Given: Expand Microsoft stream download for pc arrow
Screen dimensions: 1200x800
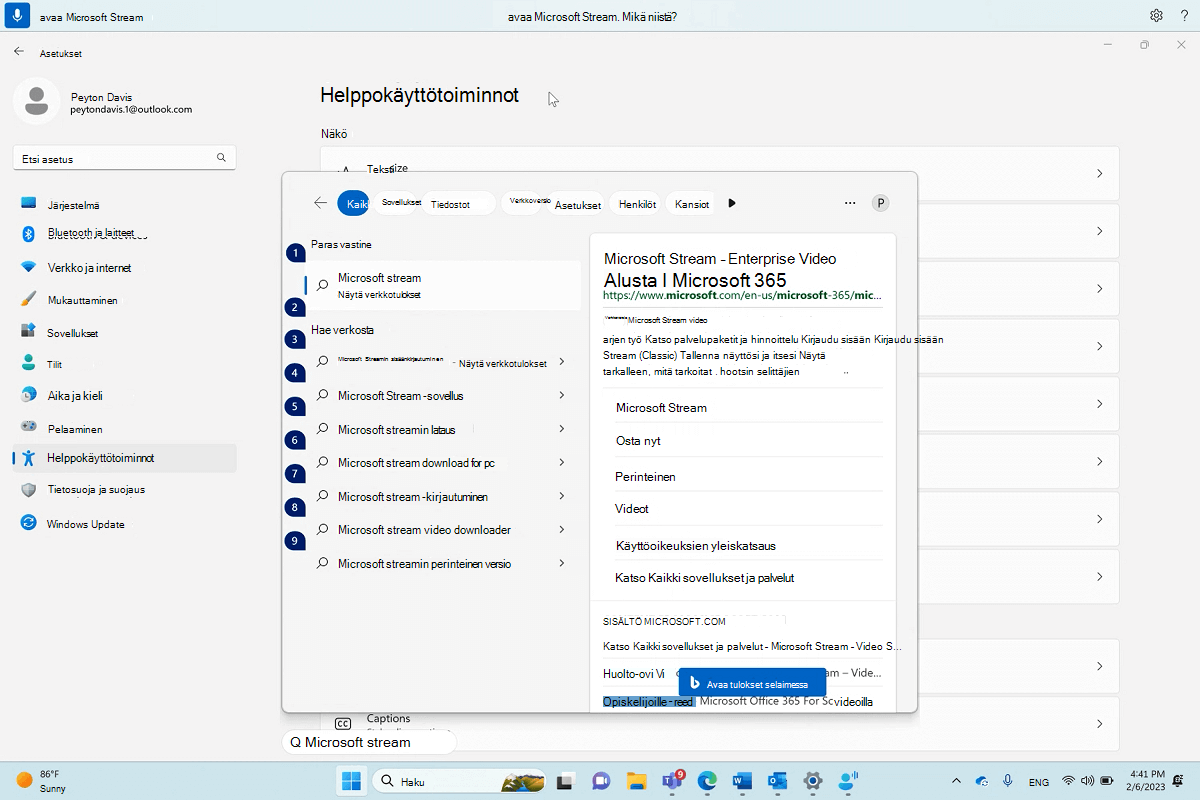Looking at the screenshot, I should [x=562, y=463].
